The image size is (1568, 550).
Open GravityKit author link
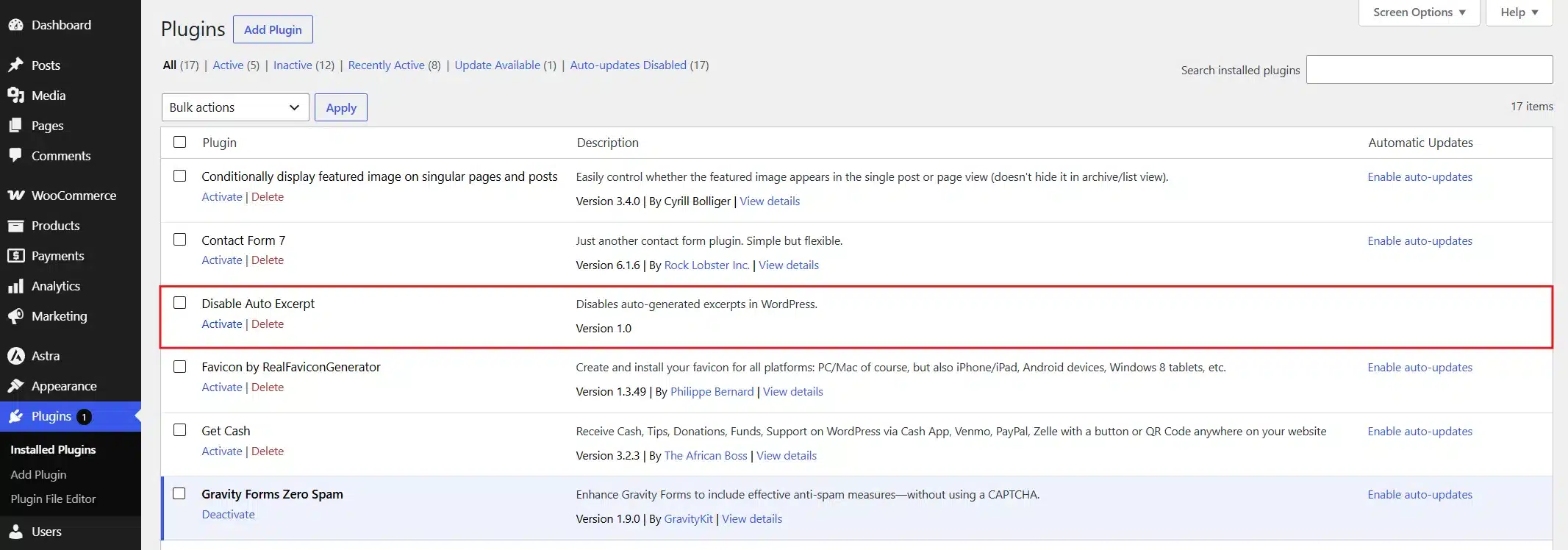pyautogui.click(x=688, y=519)
